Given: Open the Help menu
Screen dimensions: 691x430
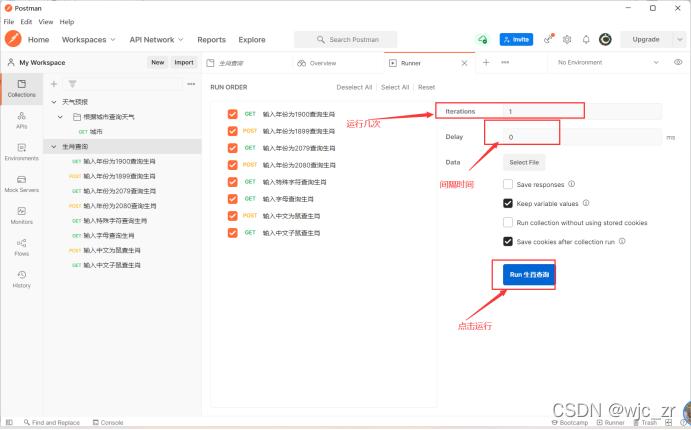Looking at the screenshot, I should [x=67, y=22].
